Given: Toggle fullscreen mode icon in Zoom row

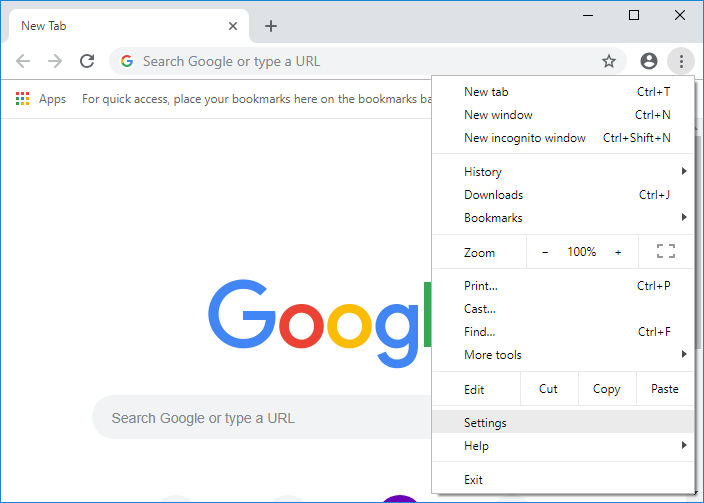Looking at the screenshot, I should 666,252.
